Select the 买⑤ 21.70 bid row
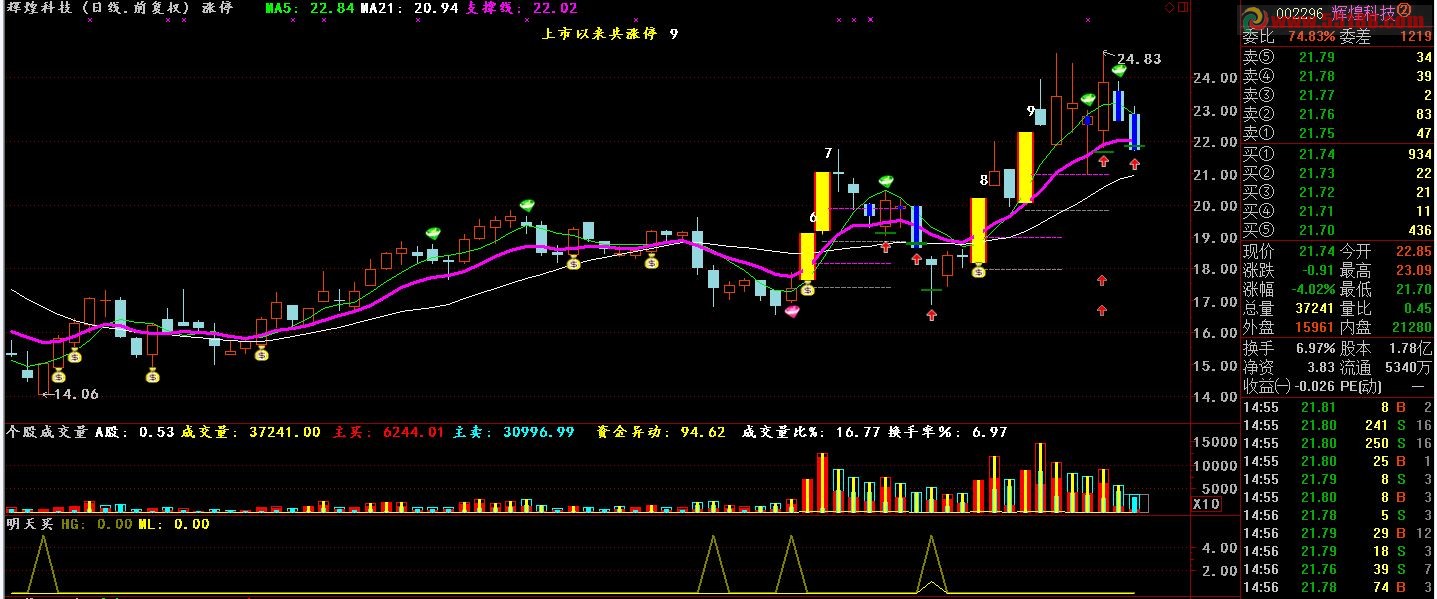Screen dimensions: 1437x599 coord(1338,230)
